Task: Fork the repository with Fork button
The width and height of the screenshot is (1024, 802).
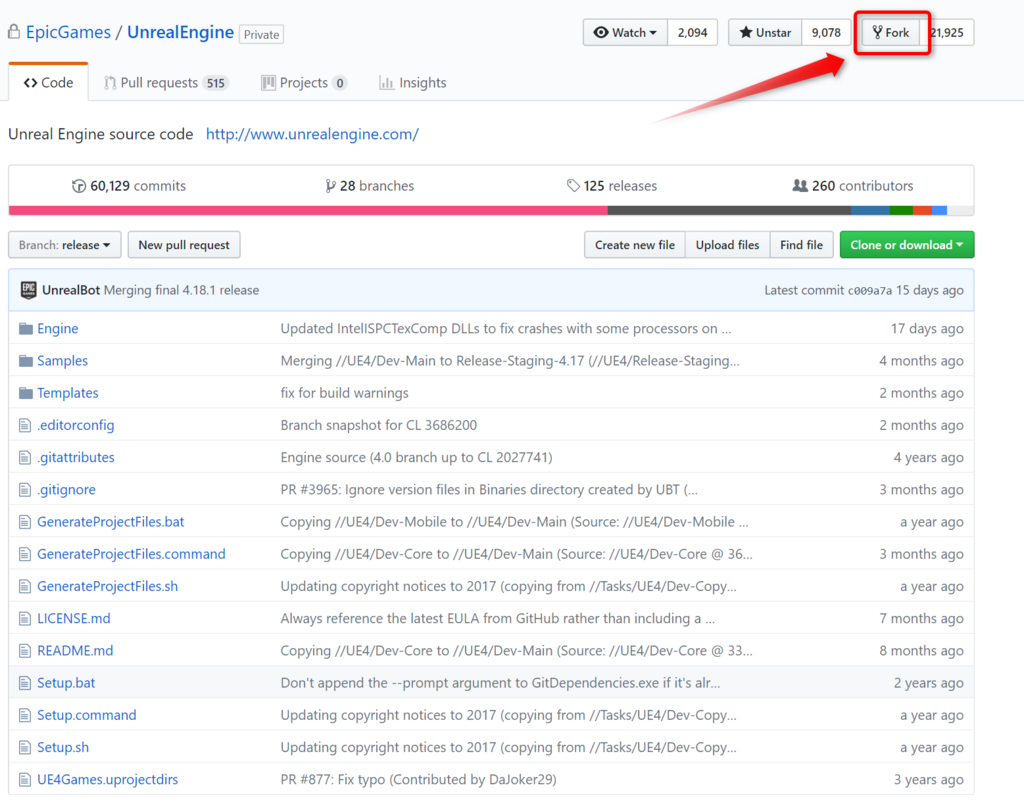Action: coord(891,33)
